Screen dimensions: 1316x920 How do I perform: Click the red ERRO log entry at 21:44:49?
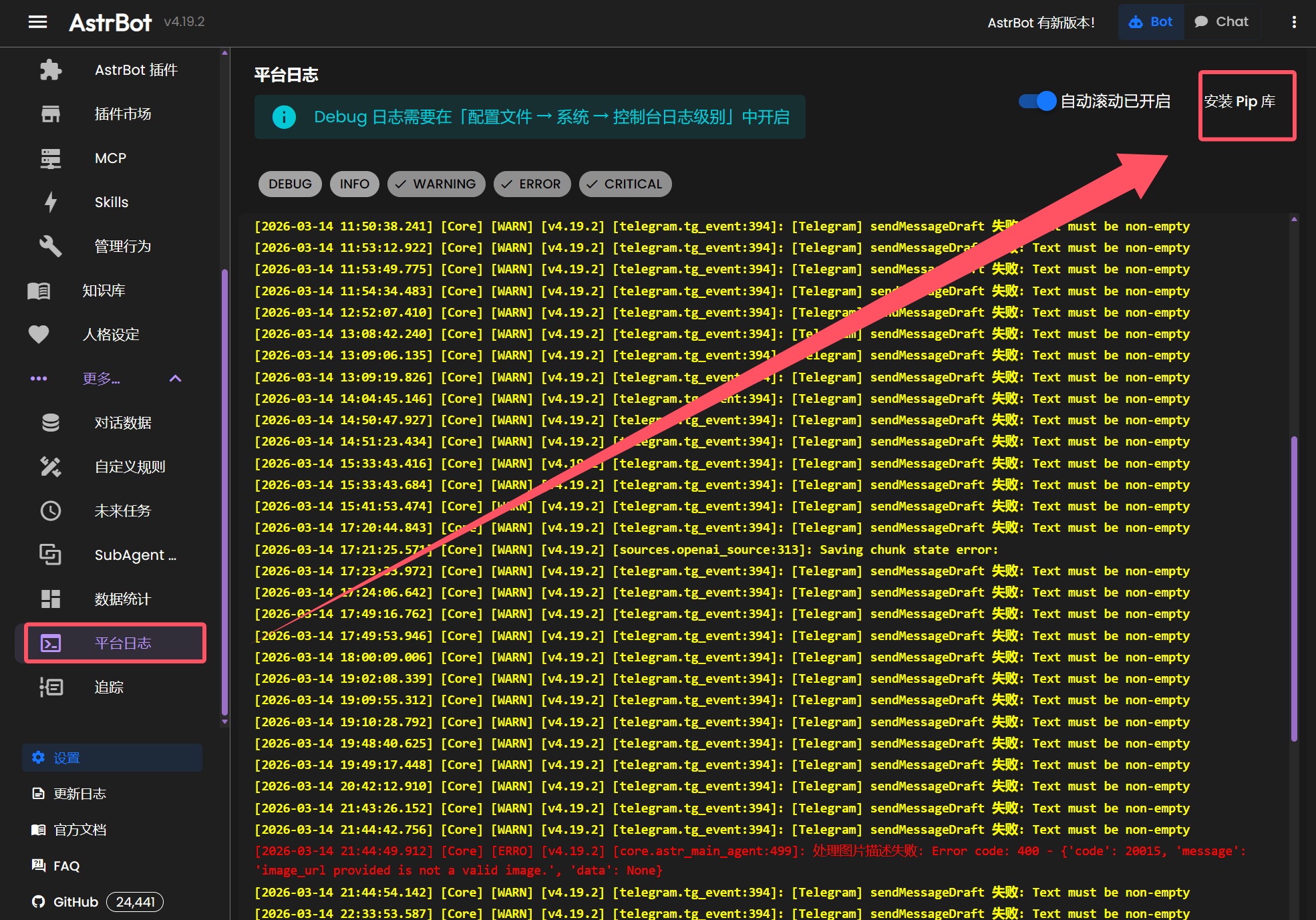click(750, 861)
